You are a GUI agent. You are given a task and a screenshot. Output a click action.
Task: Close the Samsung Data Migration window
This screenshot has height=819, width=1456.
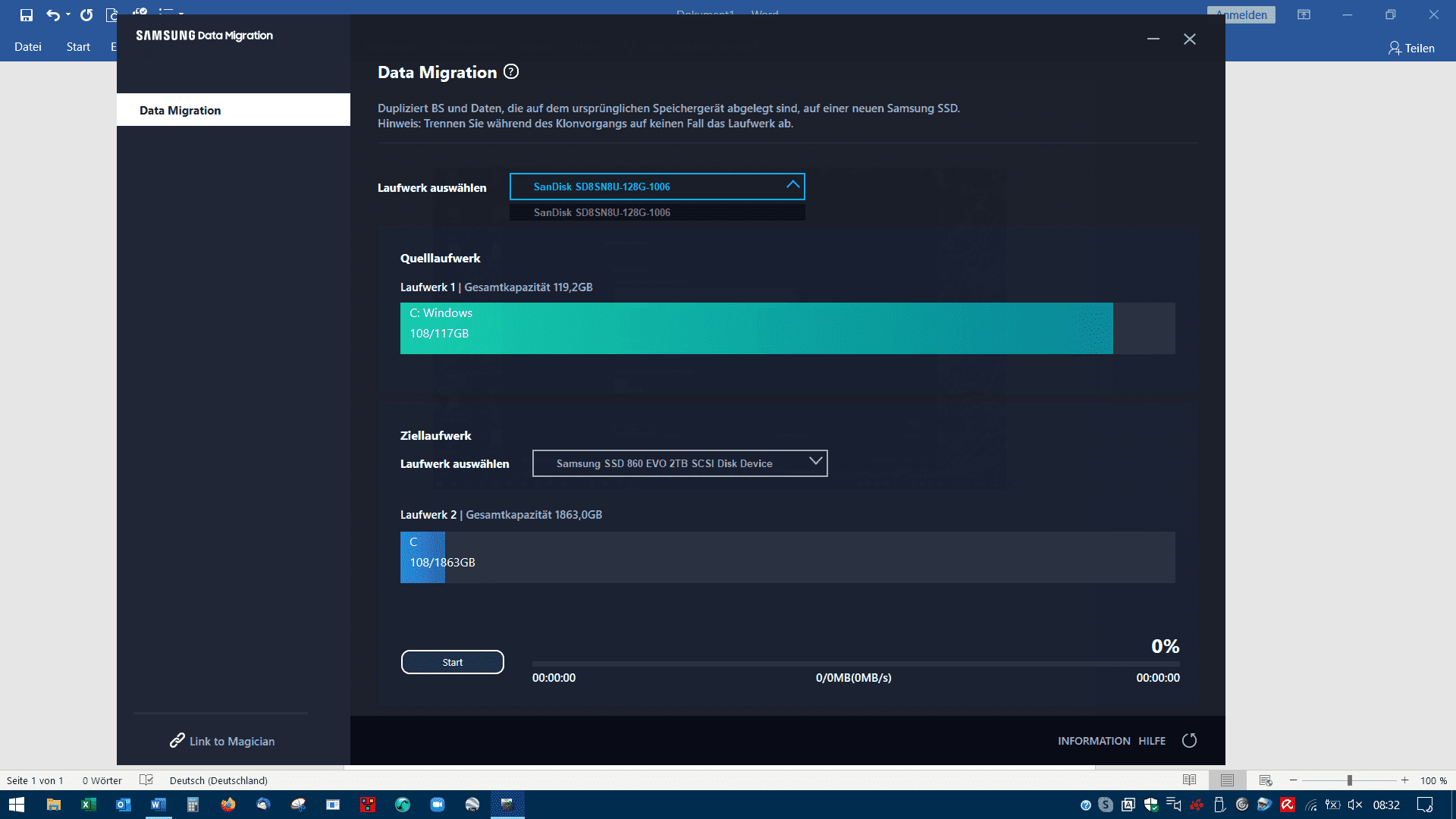pos(1189,39)
